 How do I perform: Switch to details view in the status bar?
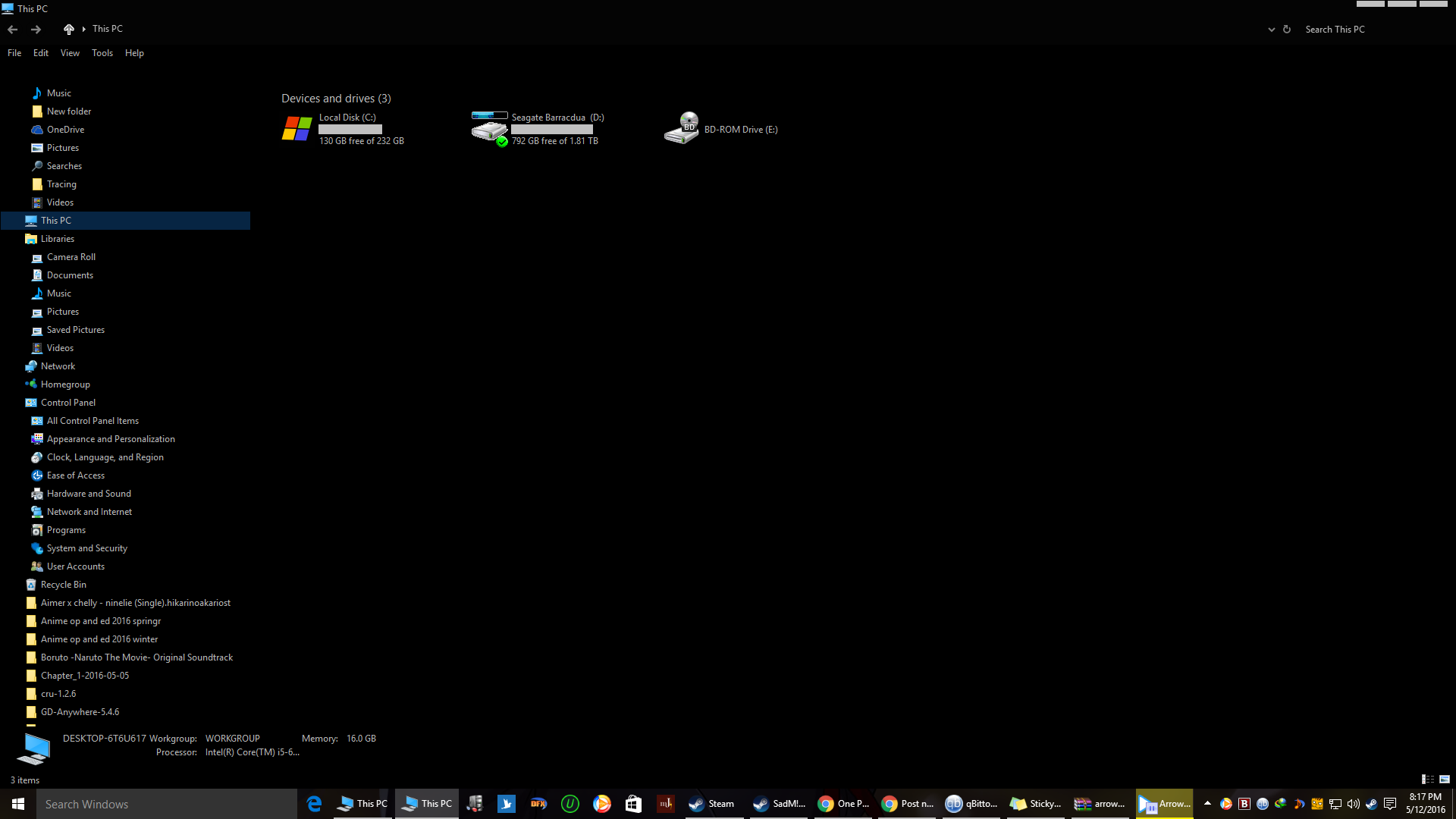[1427, 780]
